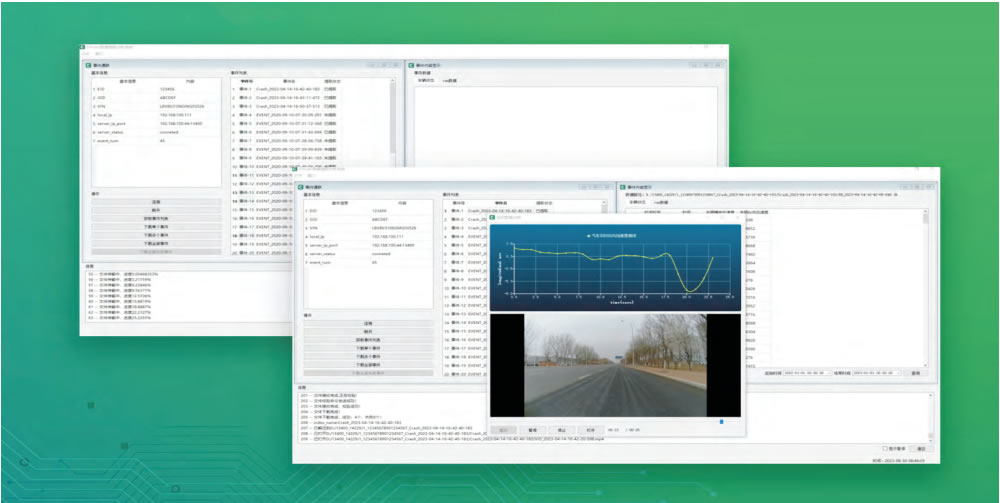Float the front event list panel via its title-bar button
This screenshot has height=503, width=1000.
593,186
